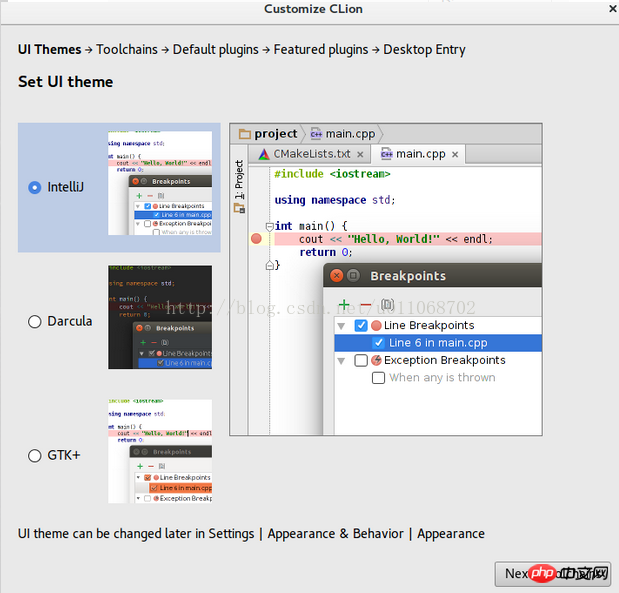The width and height of the screenshot is (619, 593).
Task: Toggle the When any is thrown checkbox
Action: [x=378, y=378]
